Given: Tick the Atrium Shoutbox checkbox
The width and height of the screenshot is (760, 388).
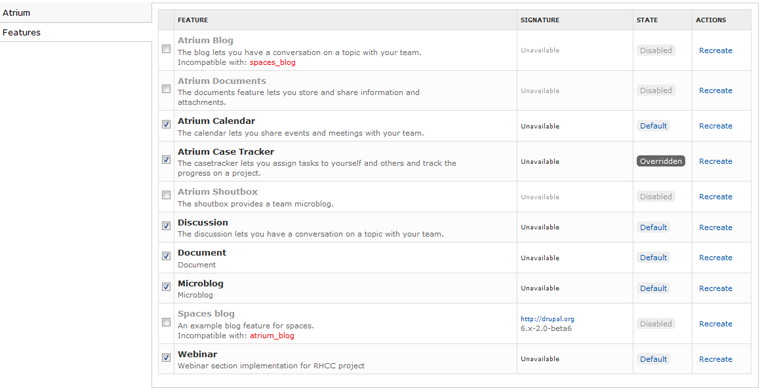Looking at the screenshot, I should click(166, 195).
